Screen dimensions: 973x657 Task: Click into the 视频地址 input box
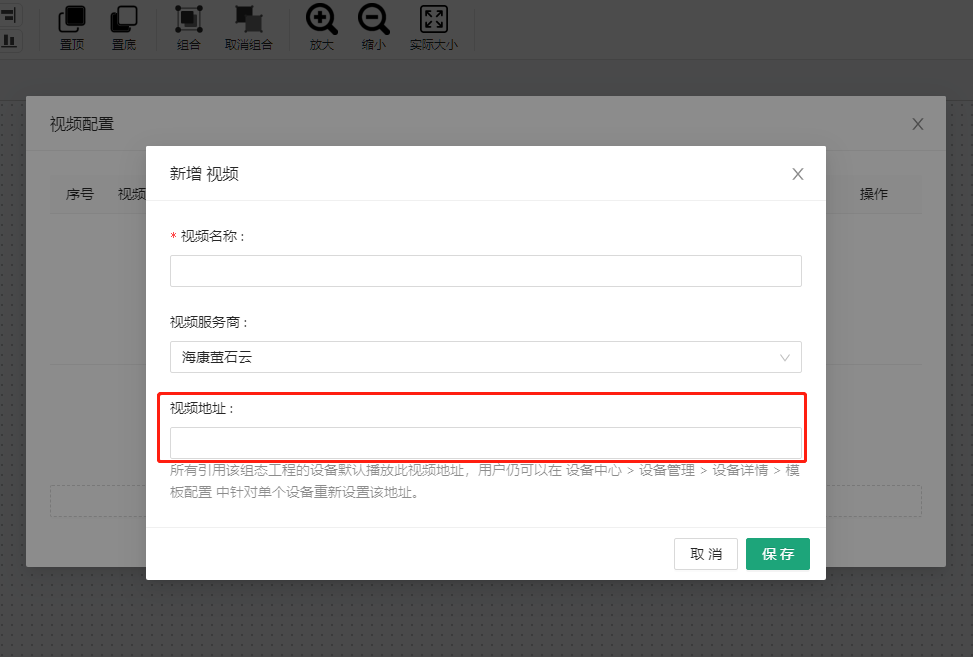pyautogui.click(x=486, y=442)
